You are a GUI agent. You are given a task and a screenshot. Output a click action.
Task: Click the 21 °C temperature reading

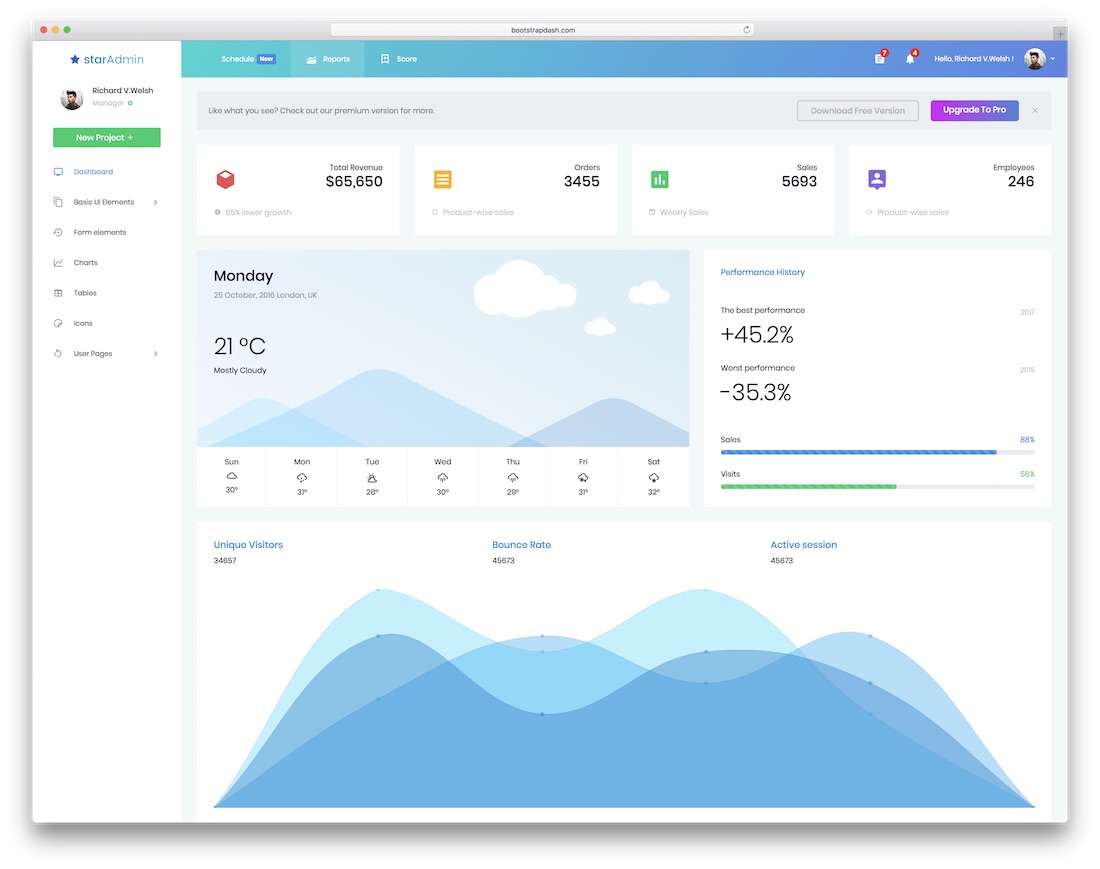(240, 346)
